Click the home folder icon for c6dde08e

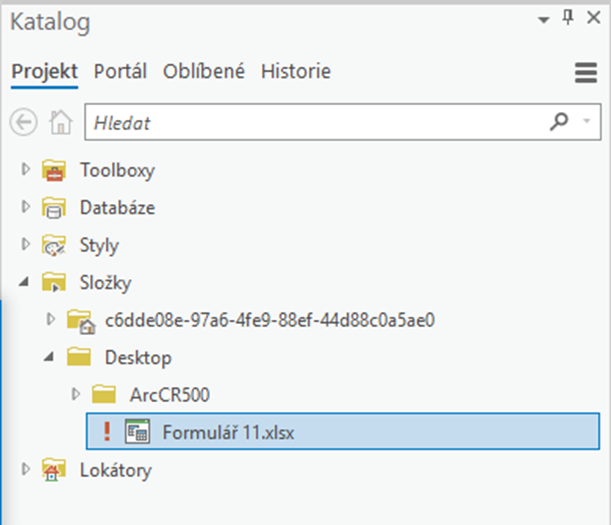point(81,321)
